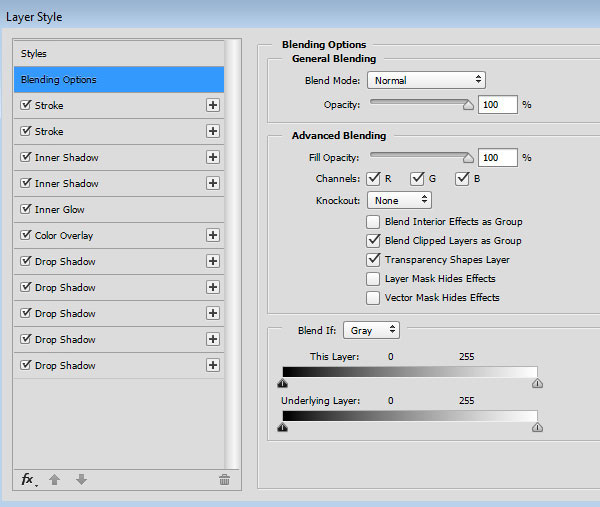600x507 pixels.
Task: Click the effects list vertical scrollbar
Action: (233, 254)
